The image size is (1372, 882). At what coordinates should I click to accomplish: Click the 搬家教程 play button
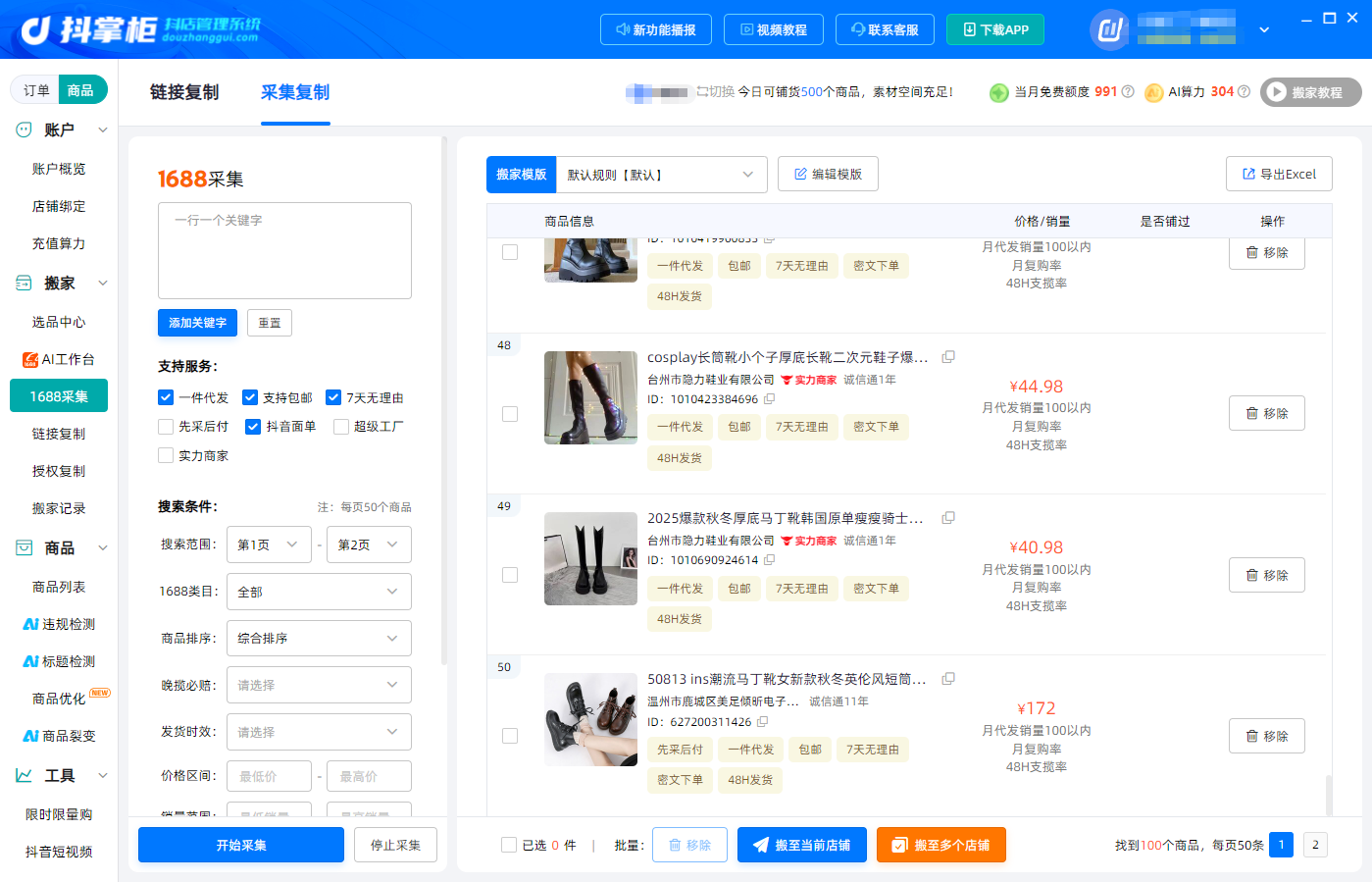click(x=1311, y=92)
